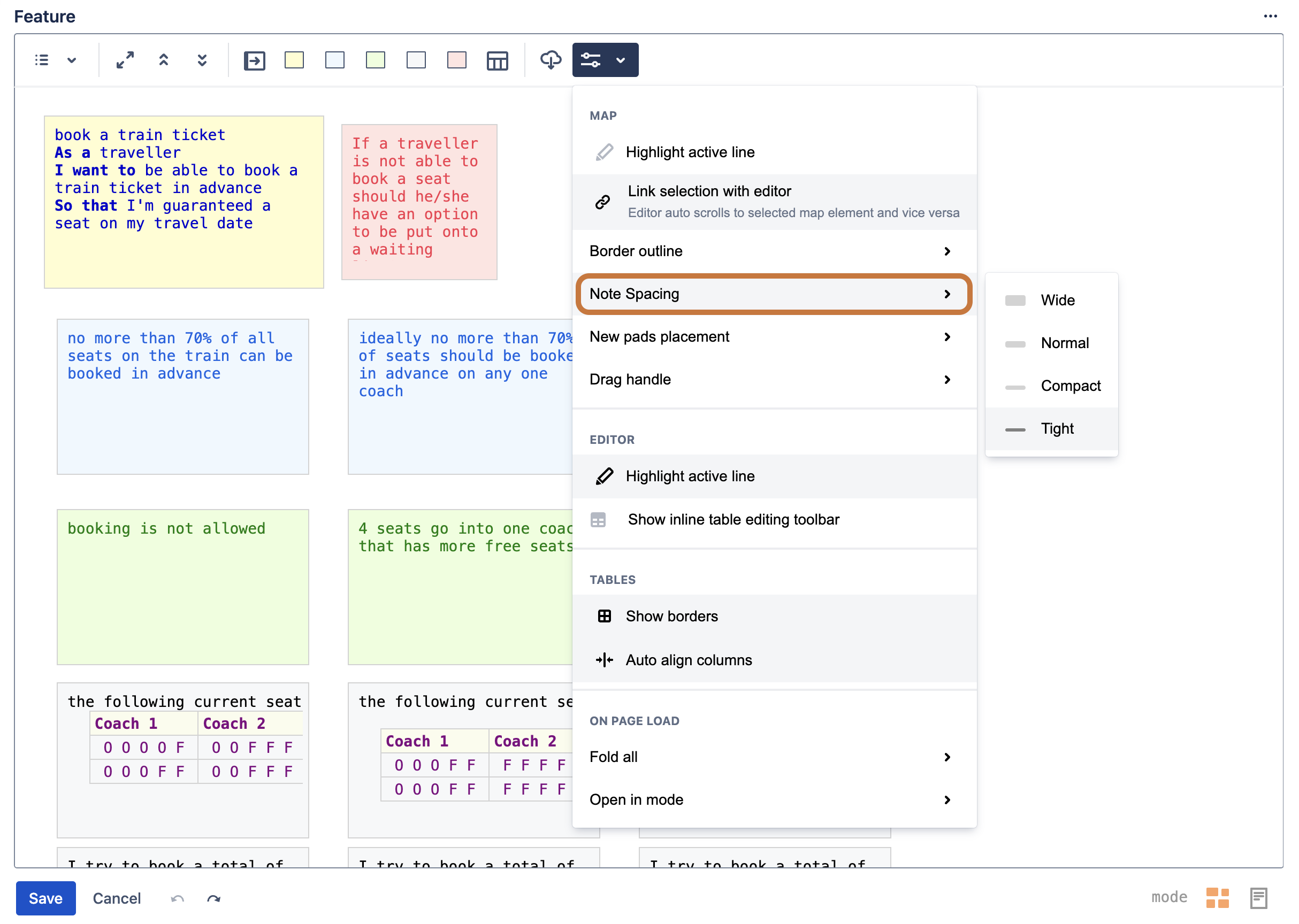Select the green 'booking is not allowed' note

coord(183,587)
